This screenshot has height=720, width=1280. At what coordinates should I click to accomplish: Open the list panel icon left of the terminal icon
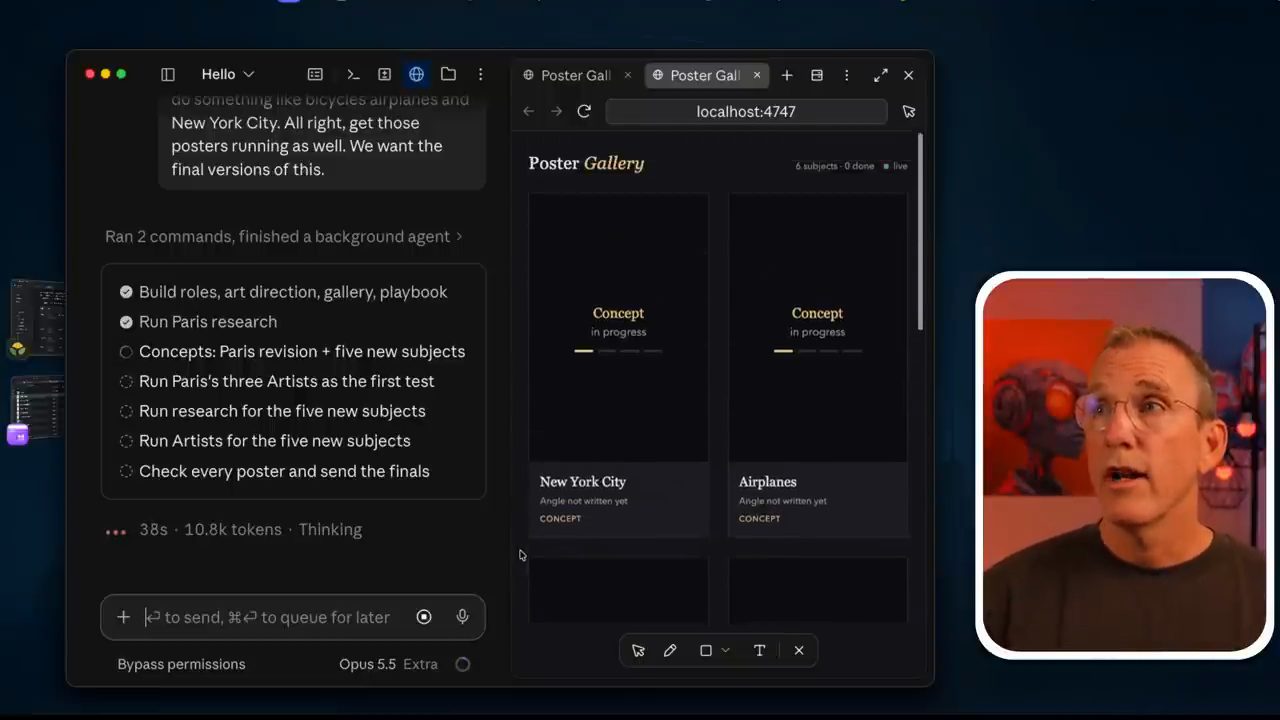(x=315, y=74)
